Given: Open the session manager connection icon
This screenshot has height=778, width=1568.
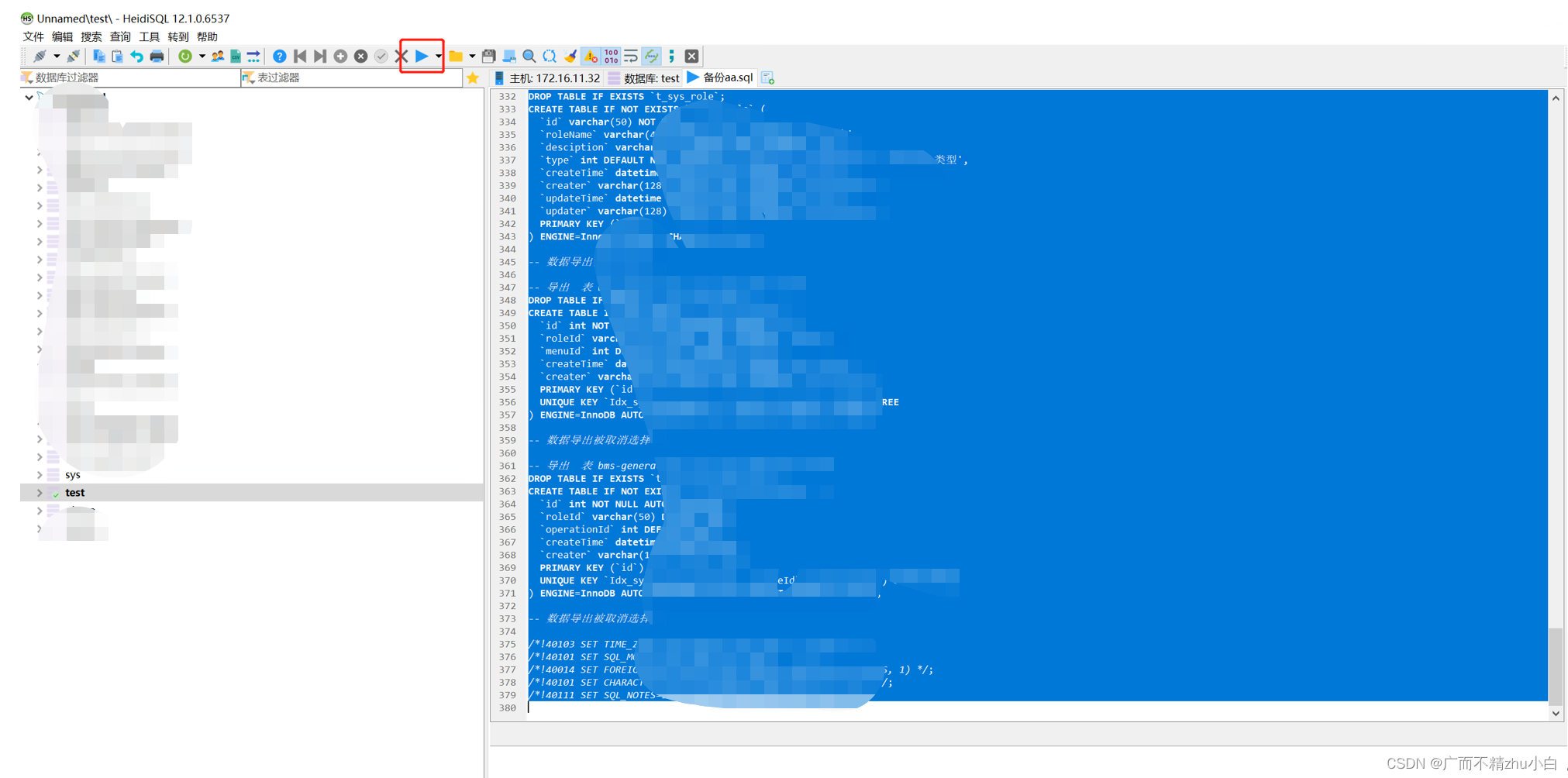Looking at the screenshot, I should pyautogui.click(x=39, y=56).
